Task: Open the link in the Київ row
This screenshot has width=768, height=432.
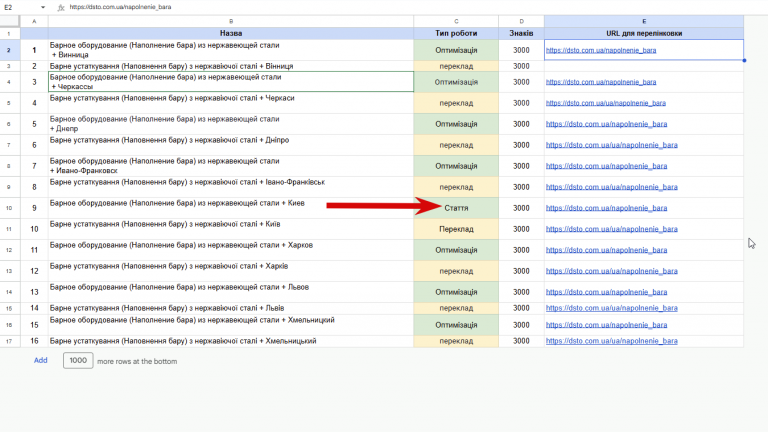Action: (x=612, y=229)
